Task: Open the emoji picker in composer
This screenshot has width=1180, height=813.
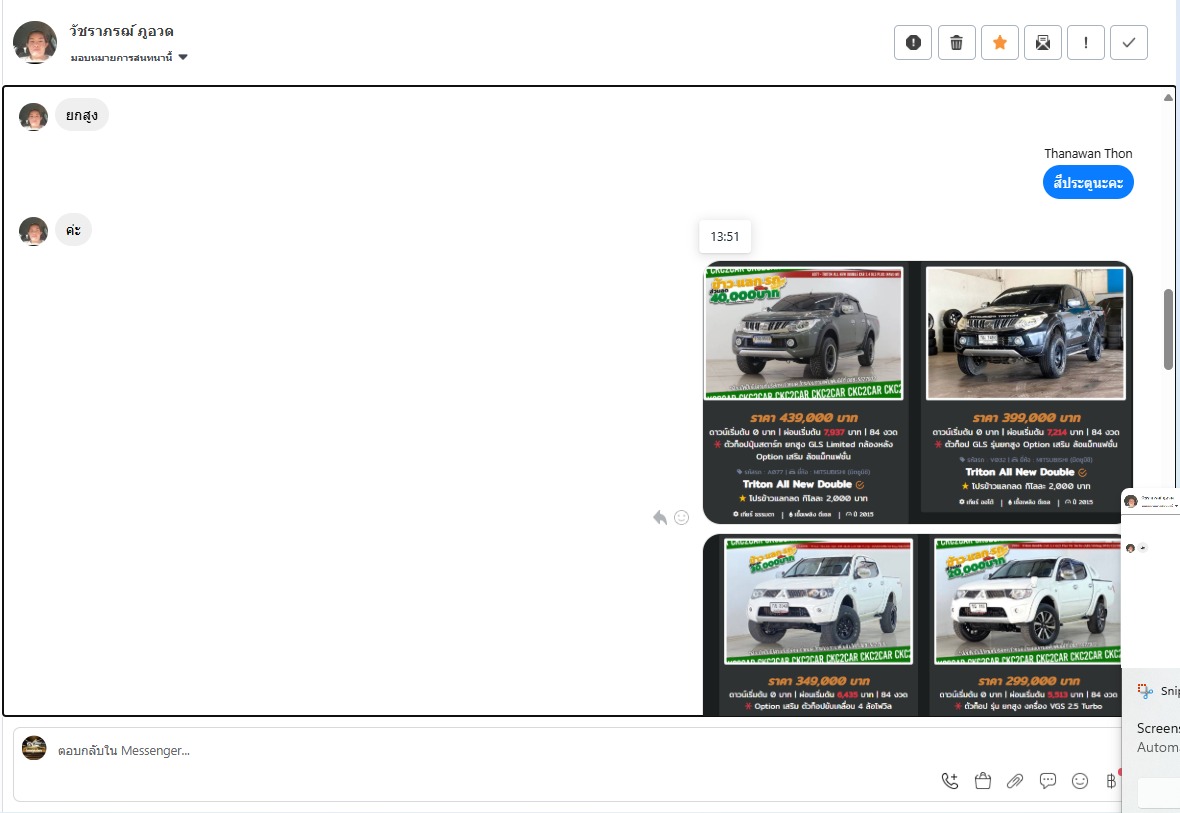Action: tap(1080, 781)
